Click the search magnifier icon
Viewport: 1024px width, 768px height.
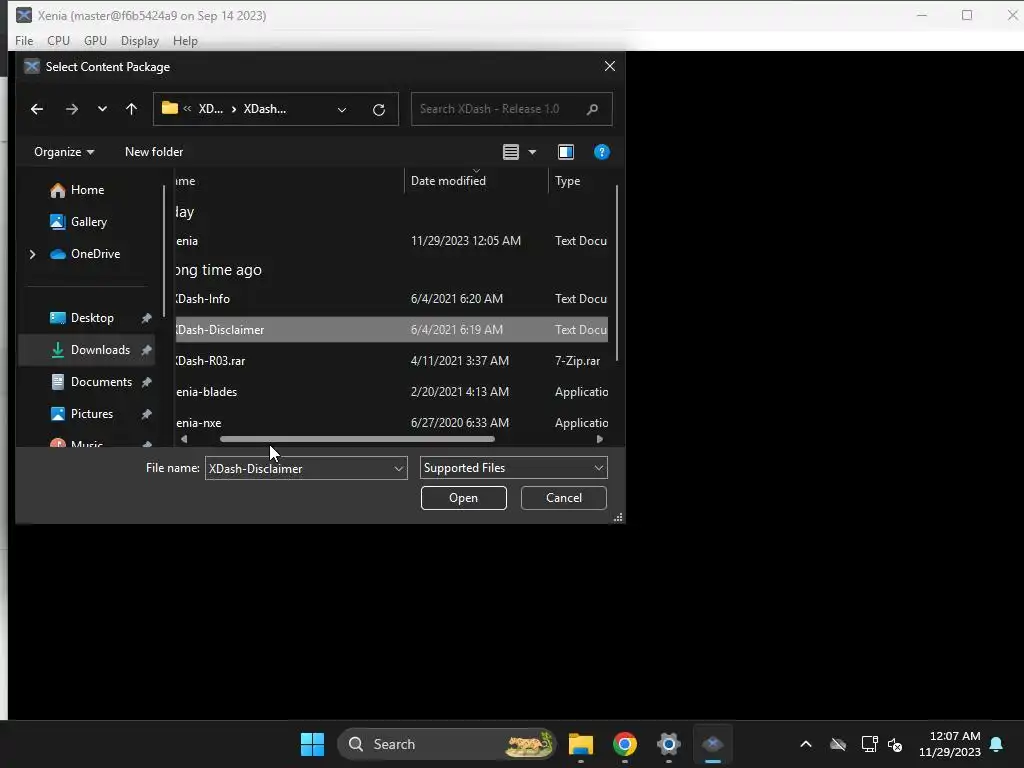pyautogui.click(x=592, y=109)
